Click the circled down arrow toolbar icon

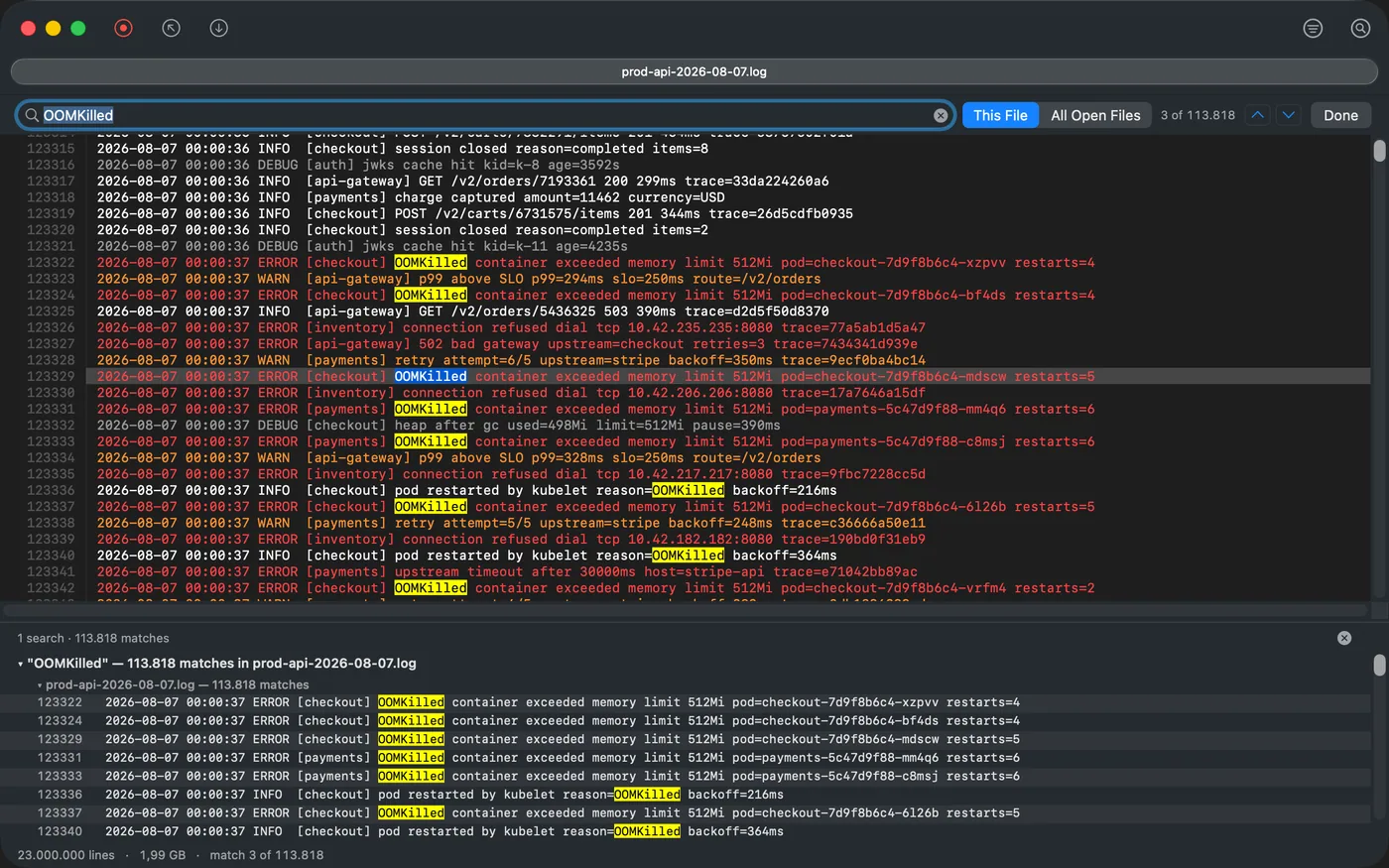coord(218,28)
